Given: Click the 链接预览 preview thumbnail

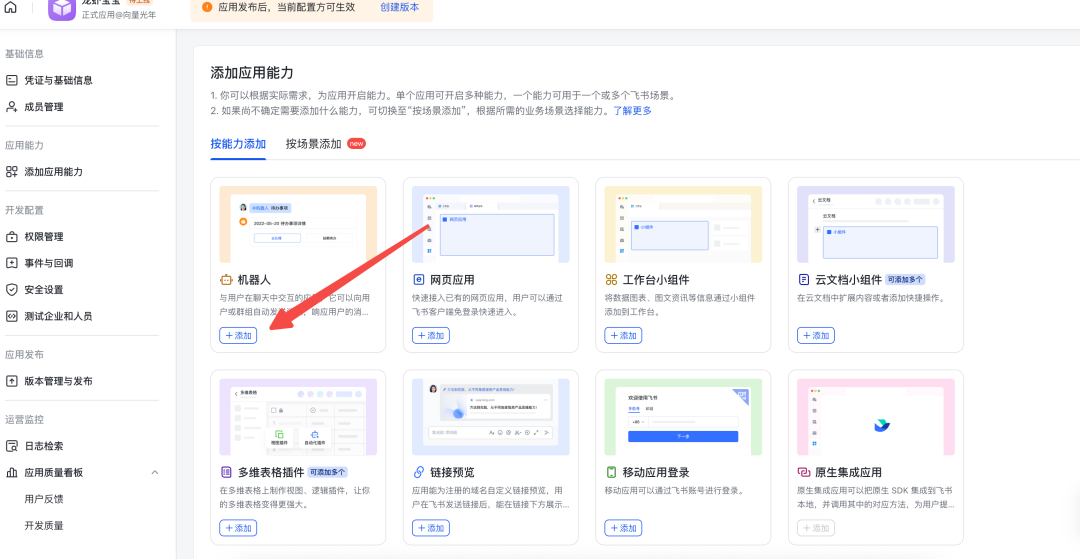Looking at the screenshot, I should (491, 417).
